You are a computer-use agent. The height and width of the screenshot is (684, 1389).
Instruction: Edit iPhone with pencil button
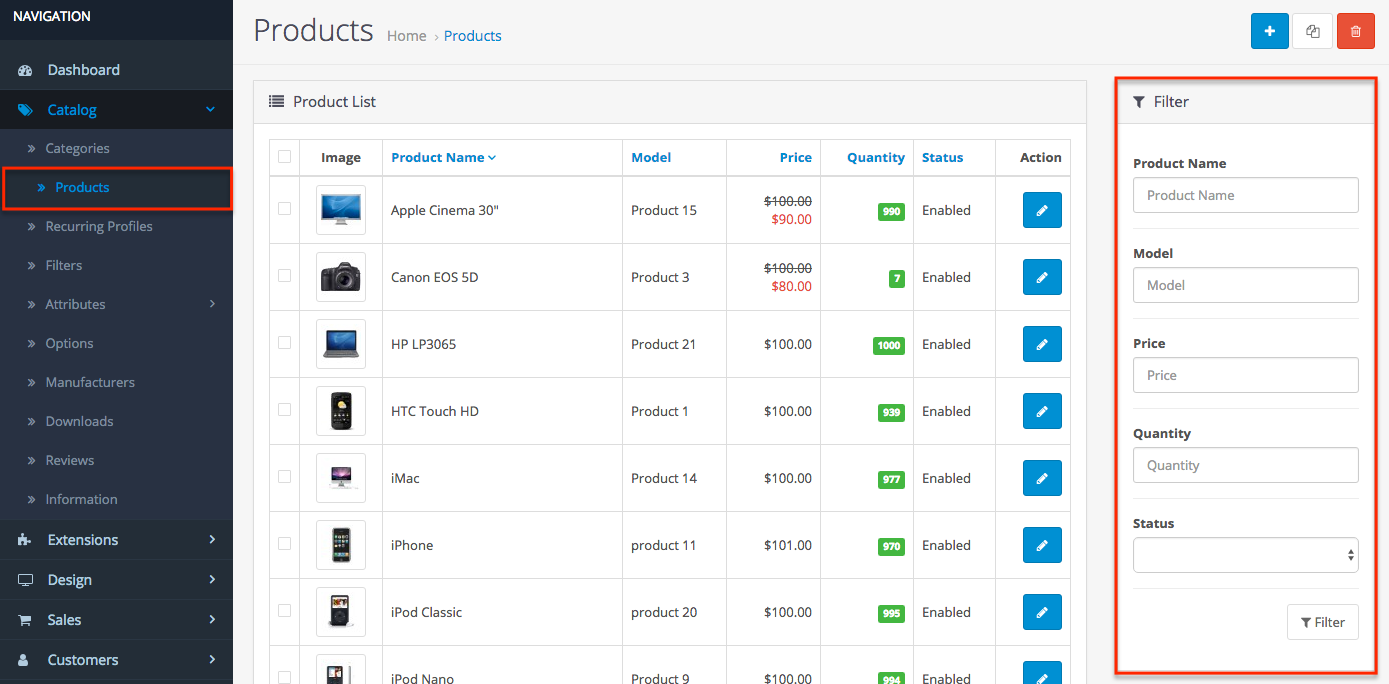click(1042, 545)
